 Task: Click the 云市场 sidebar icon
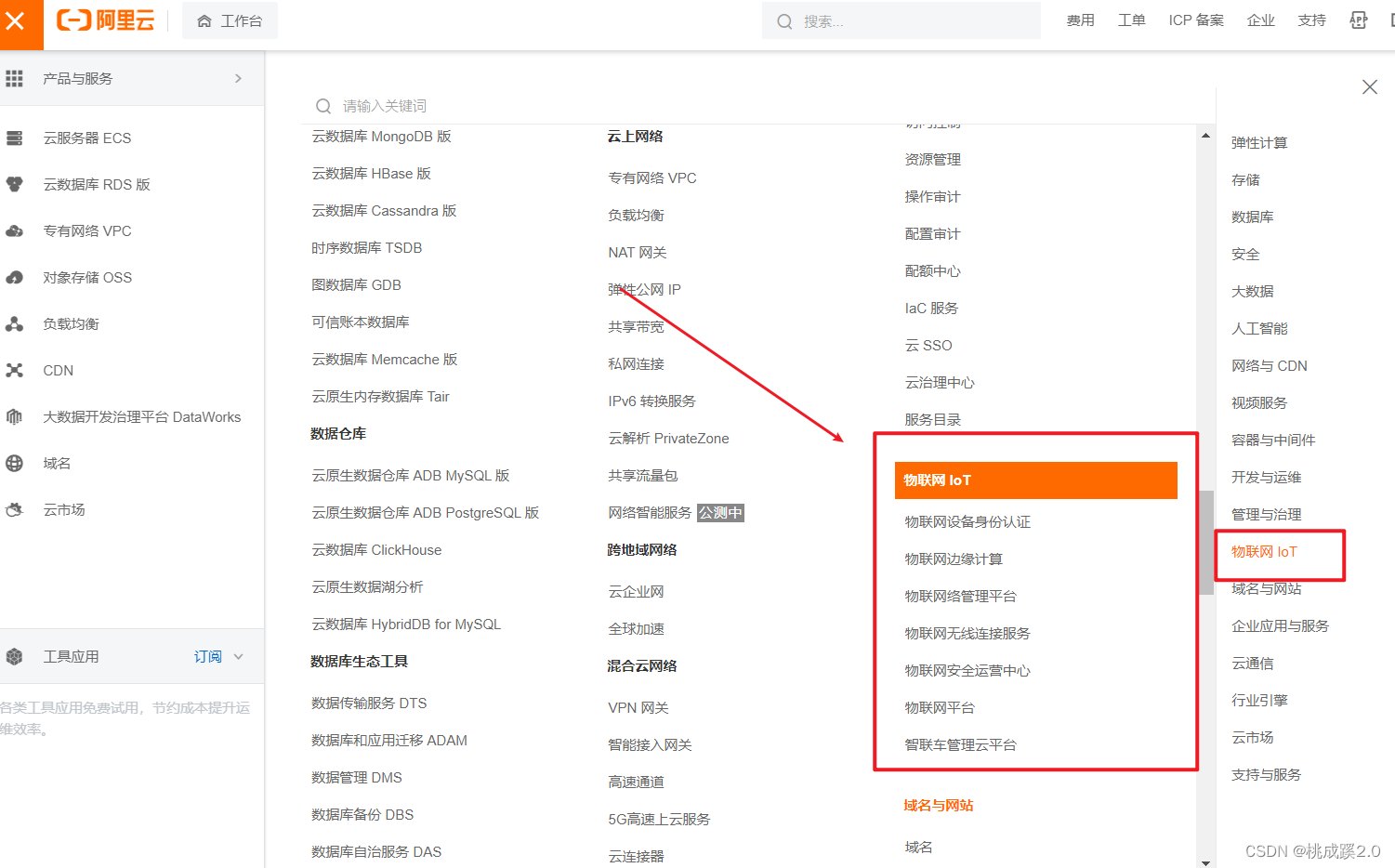[x=14, y=510]
